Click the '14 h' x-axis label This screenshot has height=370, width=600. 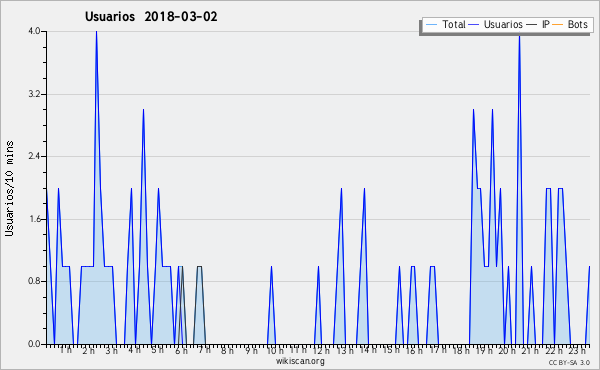click(x=367, y=350)
